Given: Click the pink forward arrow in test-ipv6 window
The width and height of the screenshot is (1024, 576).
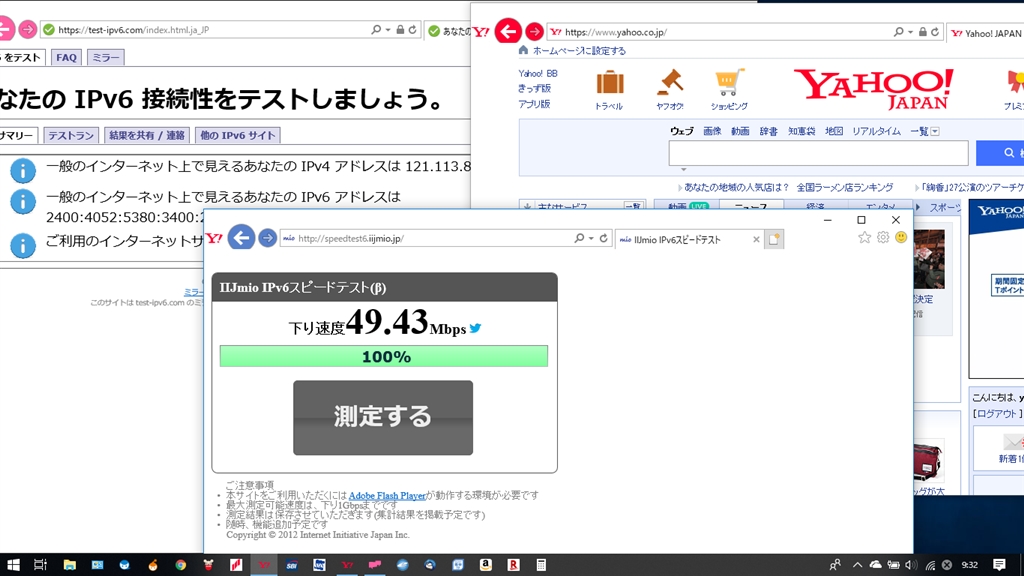Looking at the screenshot, I should click(x=27, y=29).
